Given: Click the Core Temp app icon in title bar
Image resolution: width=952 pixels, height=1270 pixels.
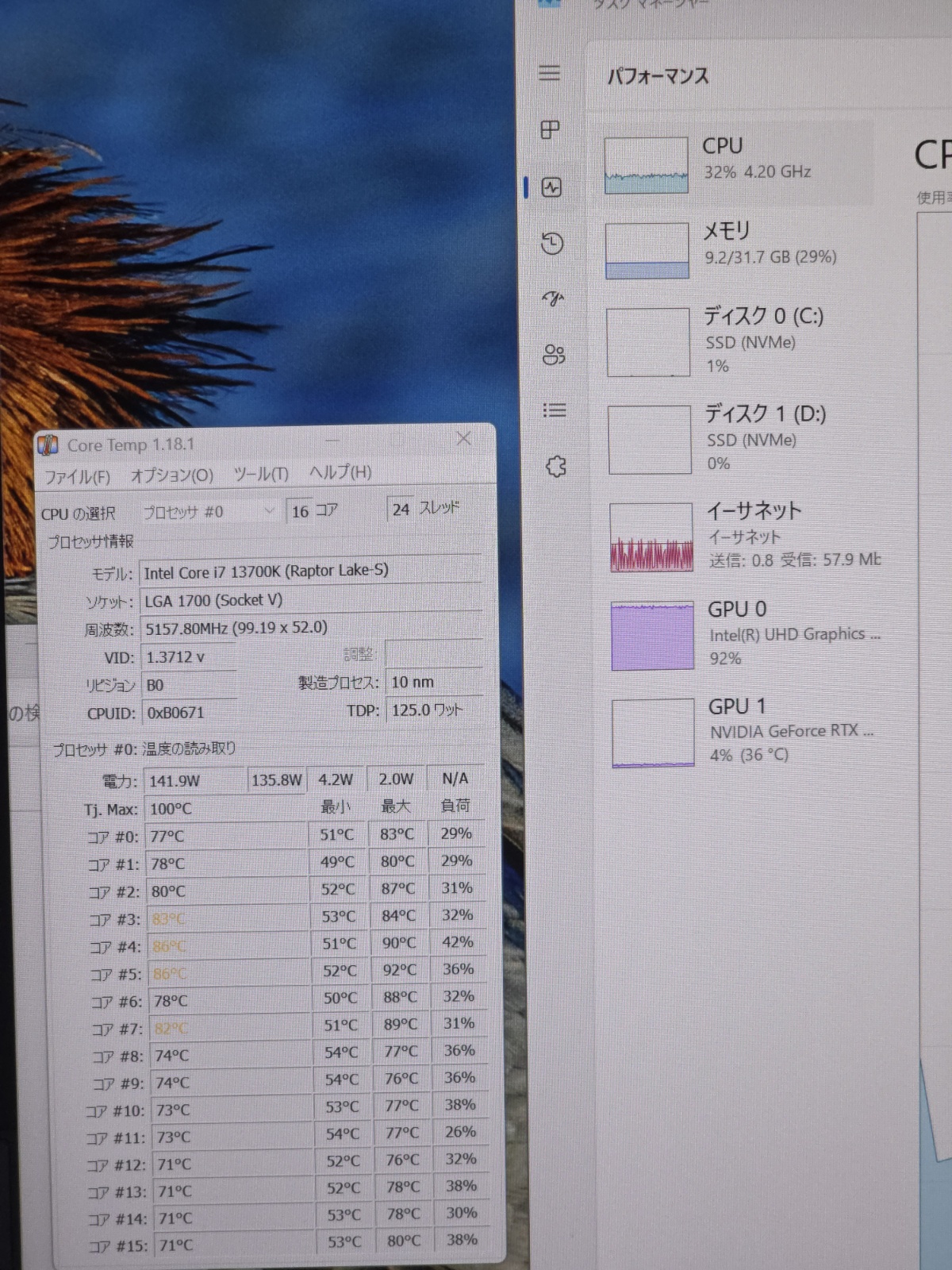Looking at the screenshot, I should point(48,445).
